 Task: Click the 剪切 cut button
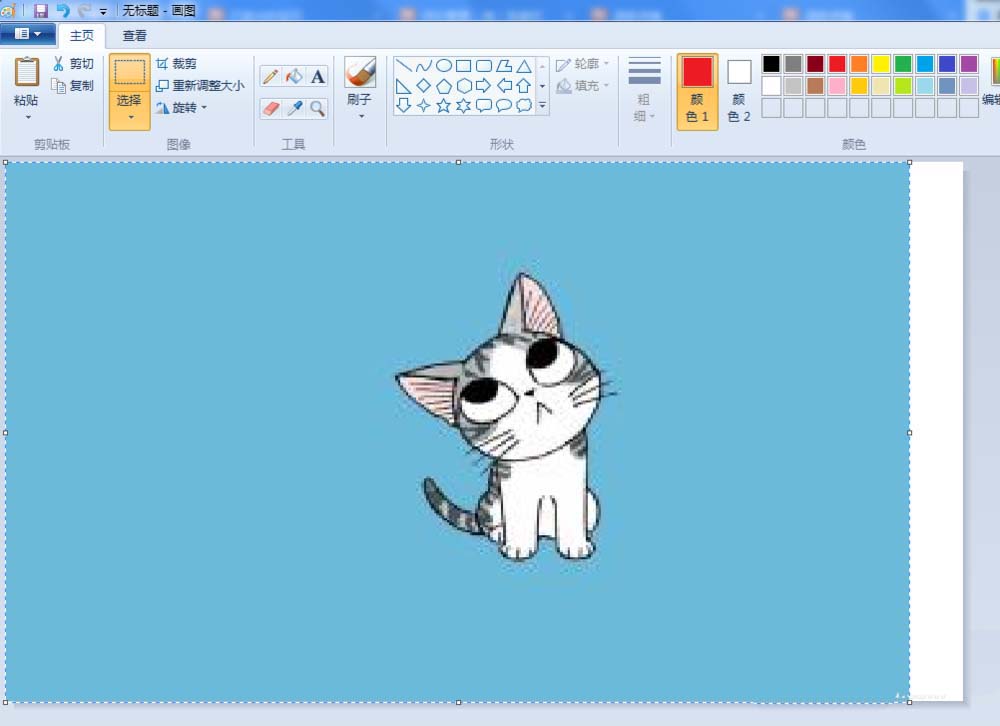[73, 64]
